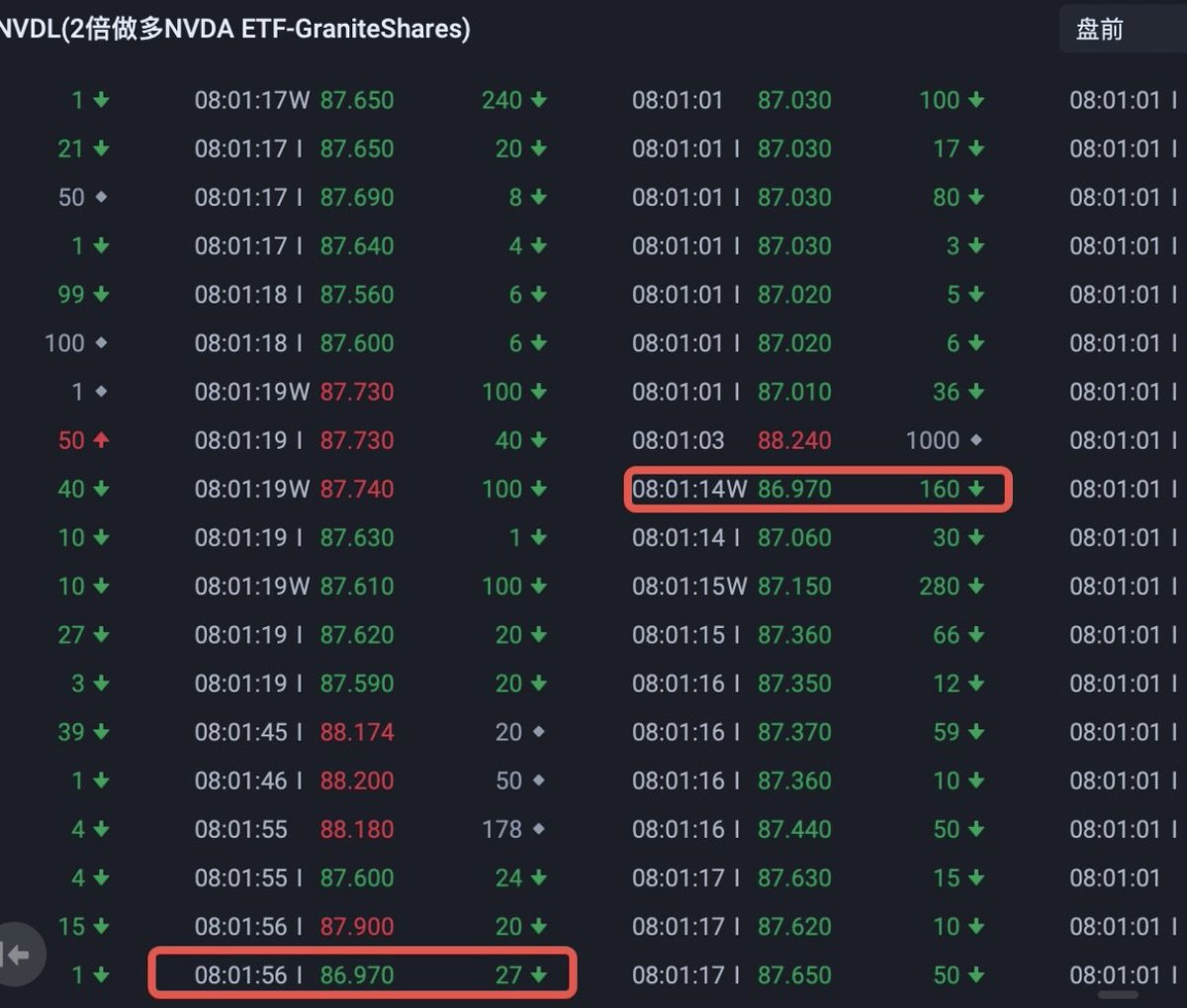
Task: Click the timestamp 08:01:45
Action: tap(241, 732)
